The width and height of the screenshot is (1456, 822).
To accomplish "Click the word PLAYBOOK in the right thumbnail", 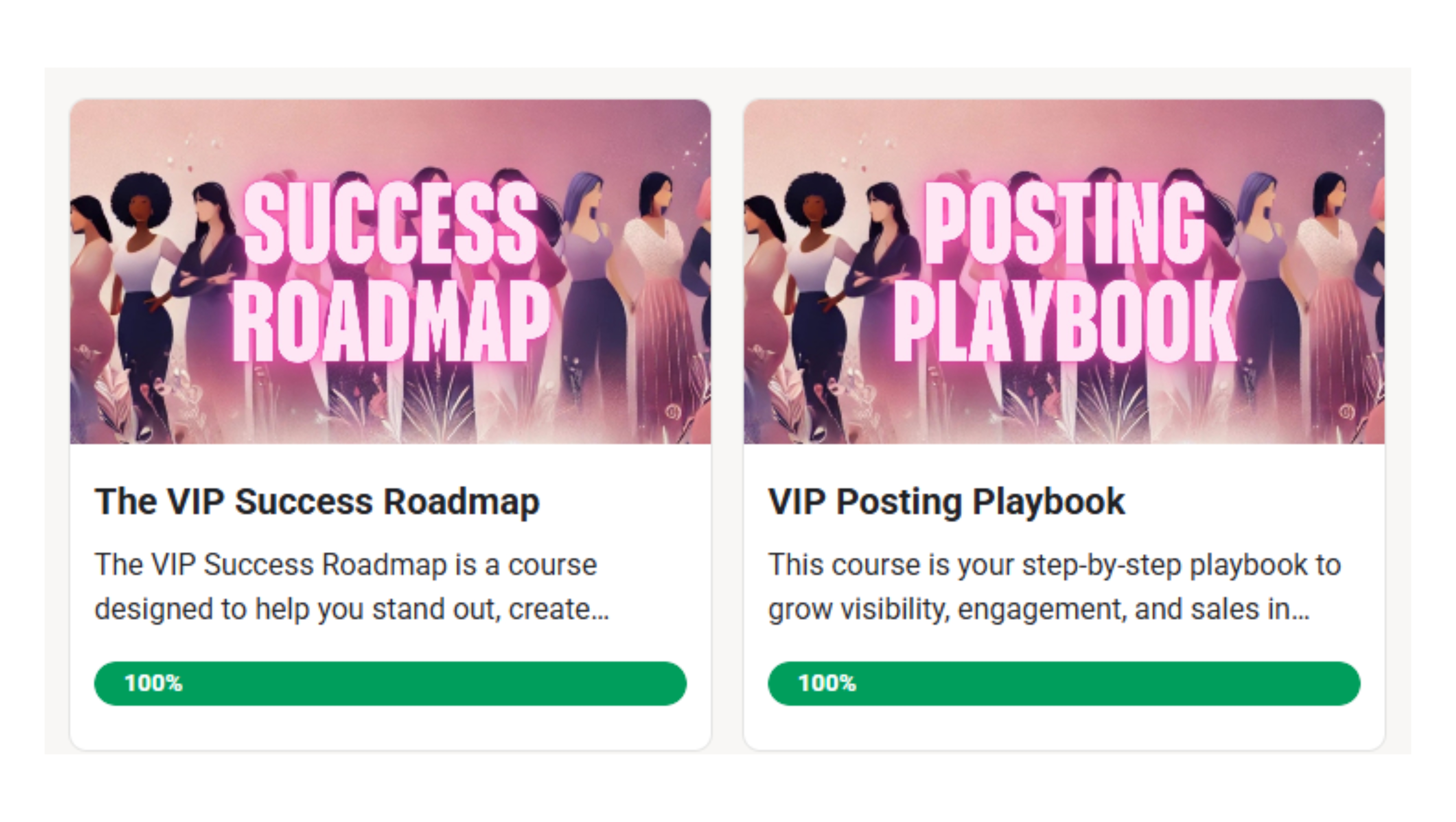I will pyautogui.click(x=1065, y=321).
